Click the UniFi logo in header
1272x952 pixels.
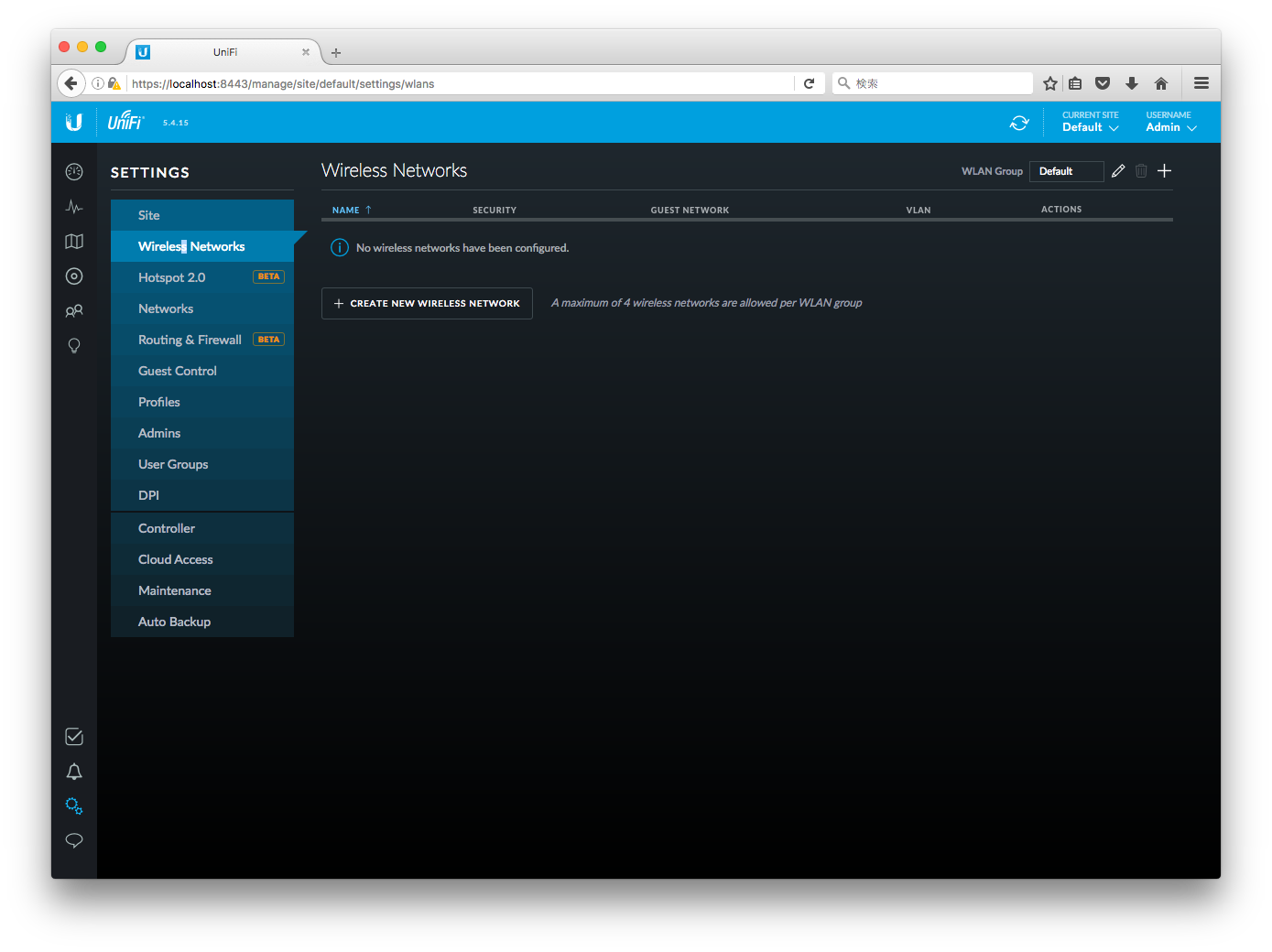pos(125,121)
